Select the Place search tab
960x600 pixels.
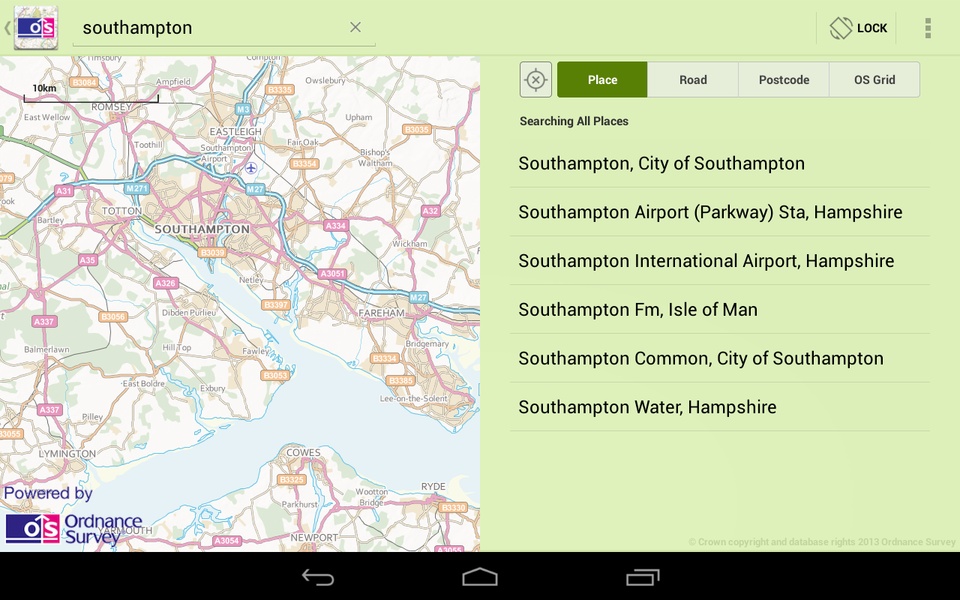tap(602, 80)
